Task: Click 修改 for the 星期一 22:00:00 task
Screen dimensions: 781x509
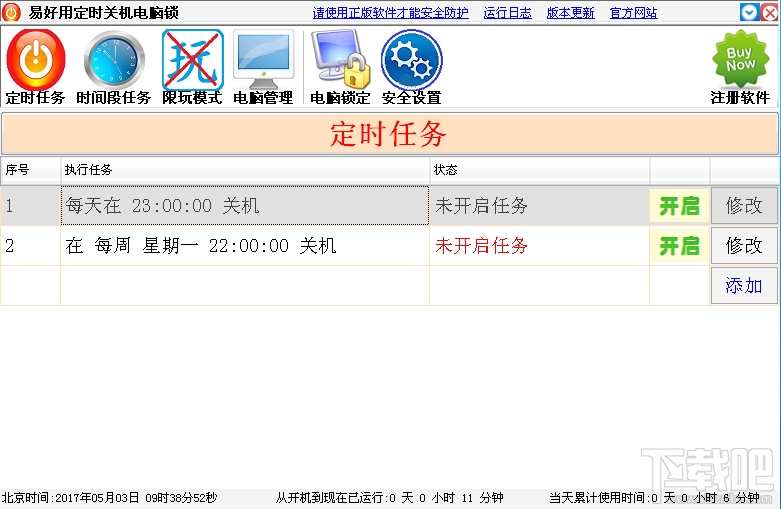Action: pyautogui.click(x=744, y=246)
